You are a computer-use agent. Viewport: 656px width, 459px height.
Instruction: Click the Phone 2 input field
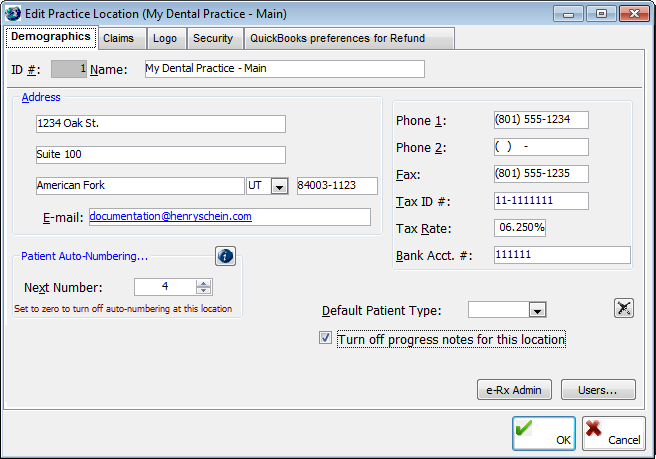(540, 147)
